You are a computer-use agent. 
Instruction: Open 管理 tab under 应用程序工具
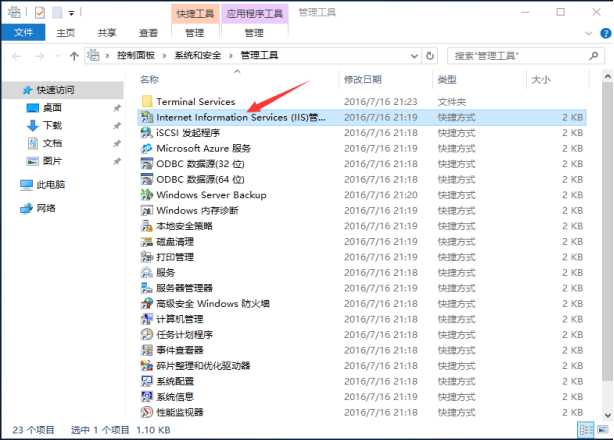(x=254, y=33)
